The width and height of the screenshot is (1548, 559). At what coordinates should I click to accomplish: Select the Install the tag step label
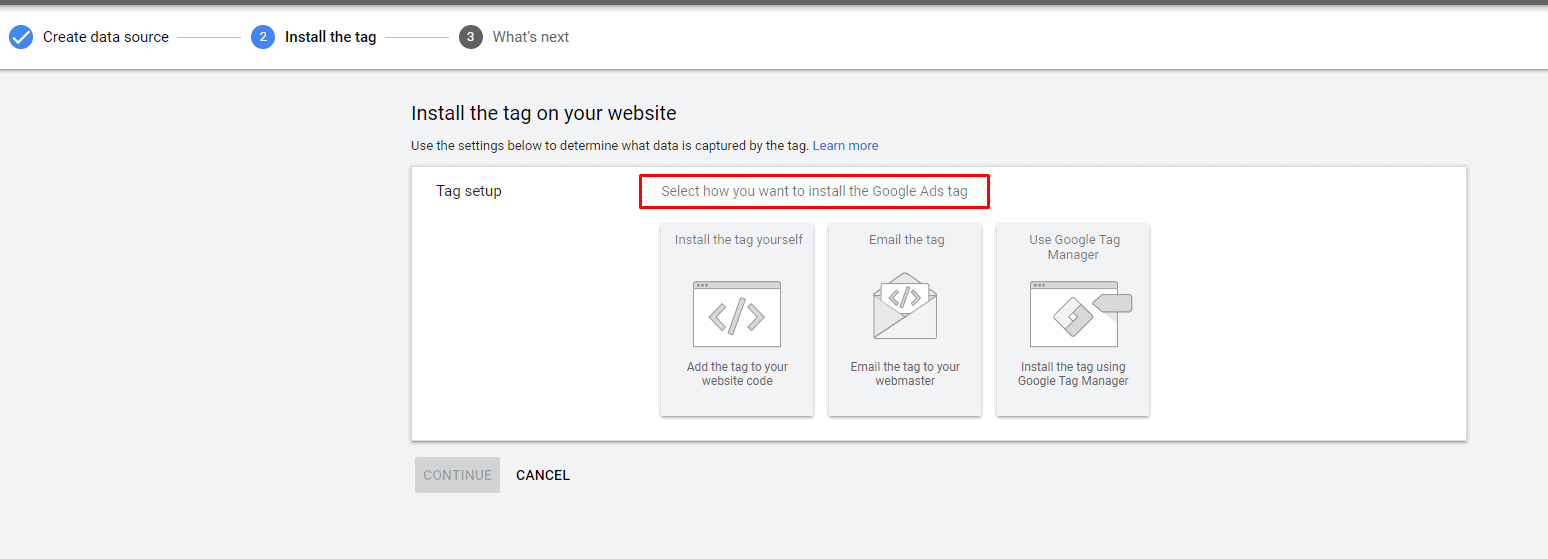point(331,37)
